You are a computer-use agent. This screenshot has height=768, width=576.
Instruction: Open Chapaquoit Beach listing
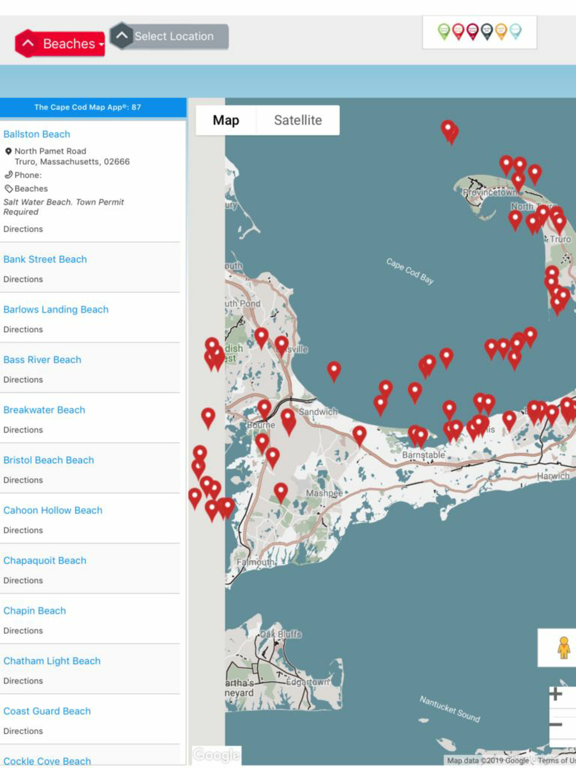click(45, 560)
